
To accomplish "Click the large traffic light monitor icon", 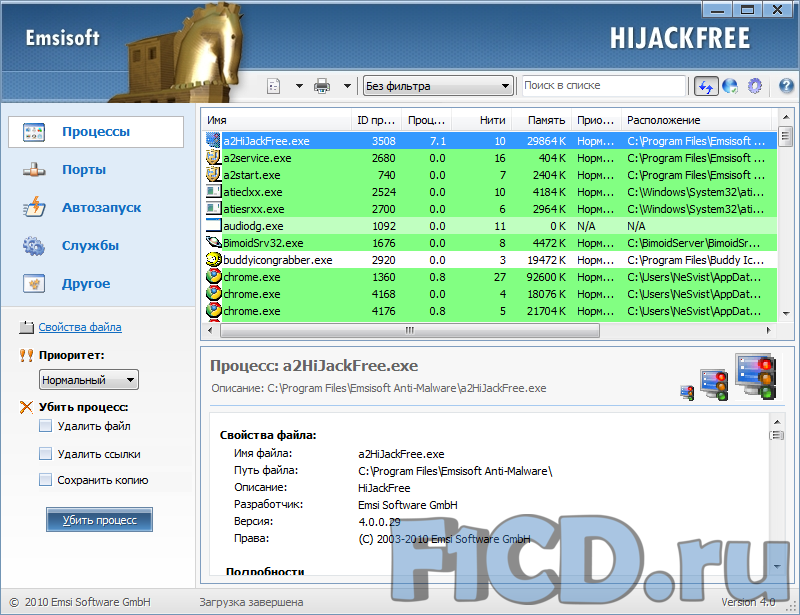I will pyautogui.click(x=756, y=376).
